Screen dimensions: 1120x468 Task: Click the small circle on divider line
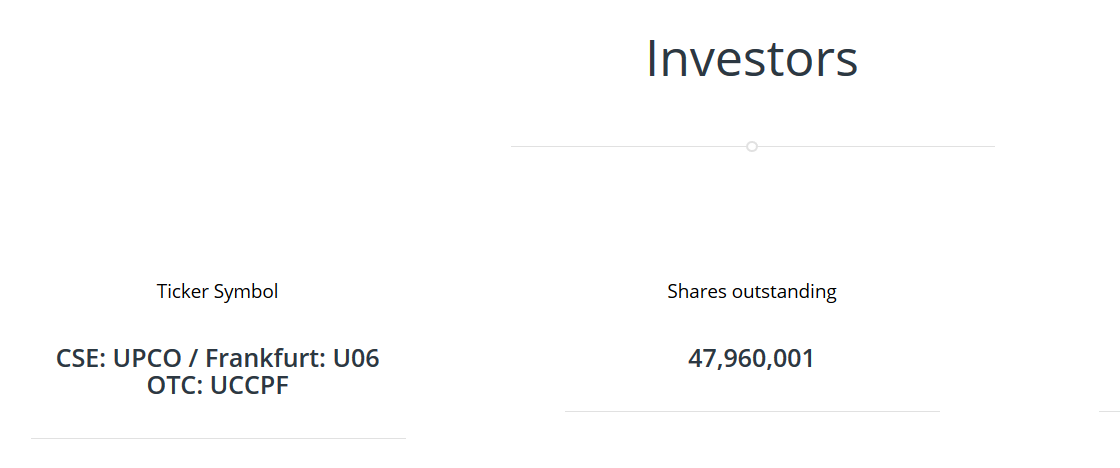point(752,147)
